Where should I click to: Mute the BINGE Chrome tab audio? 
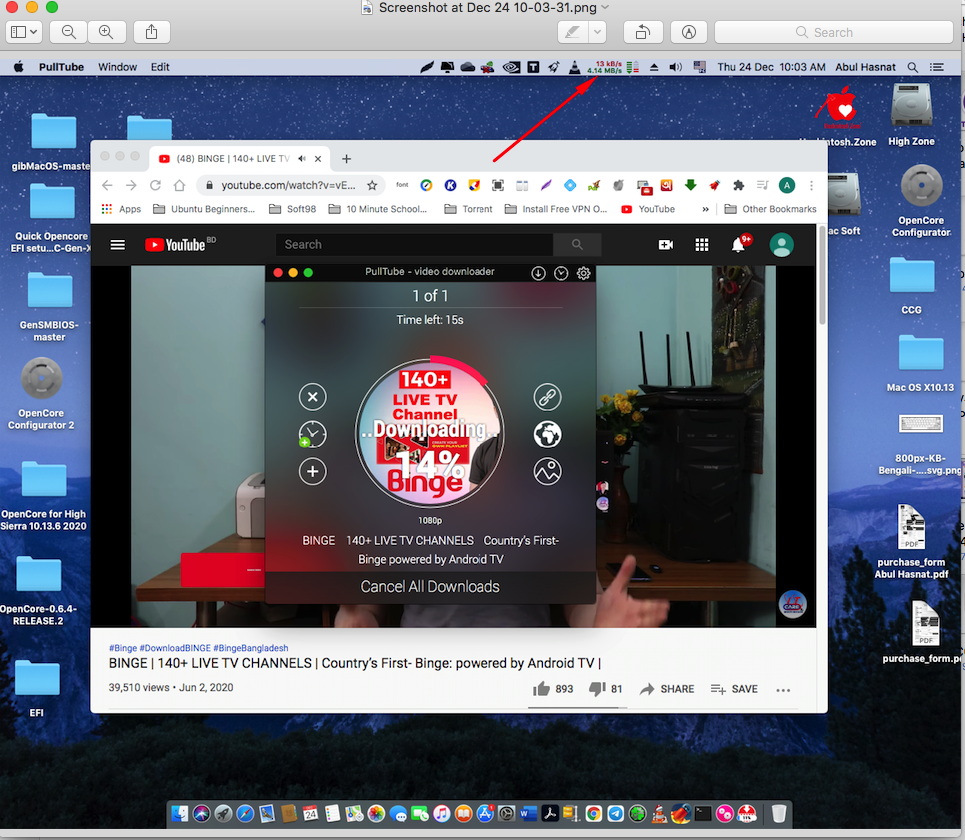[x=302, y=159]
